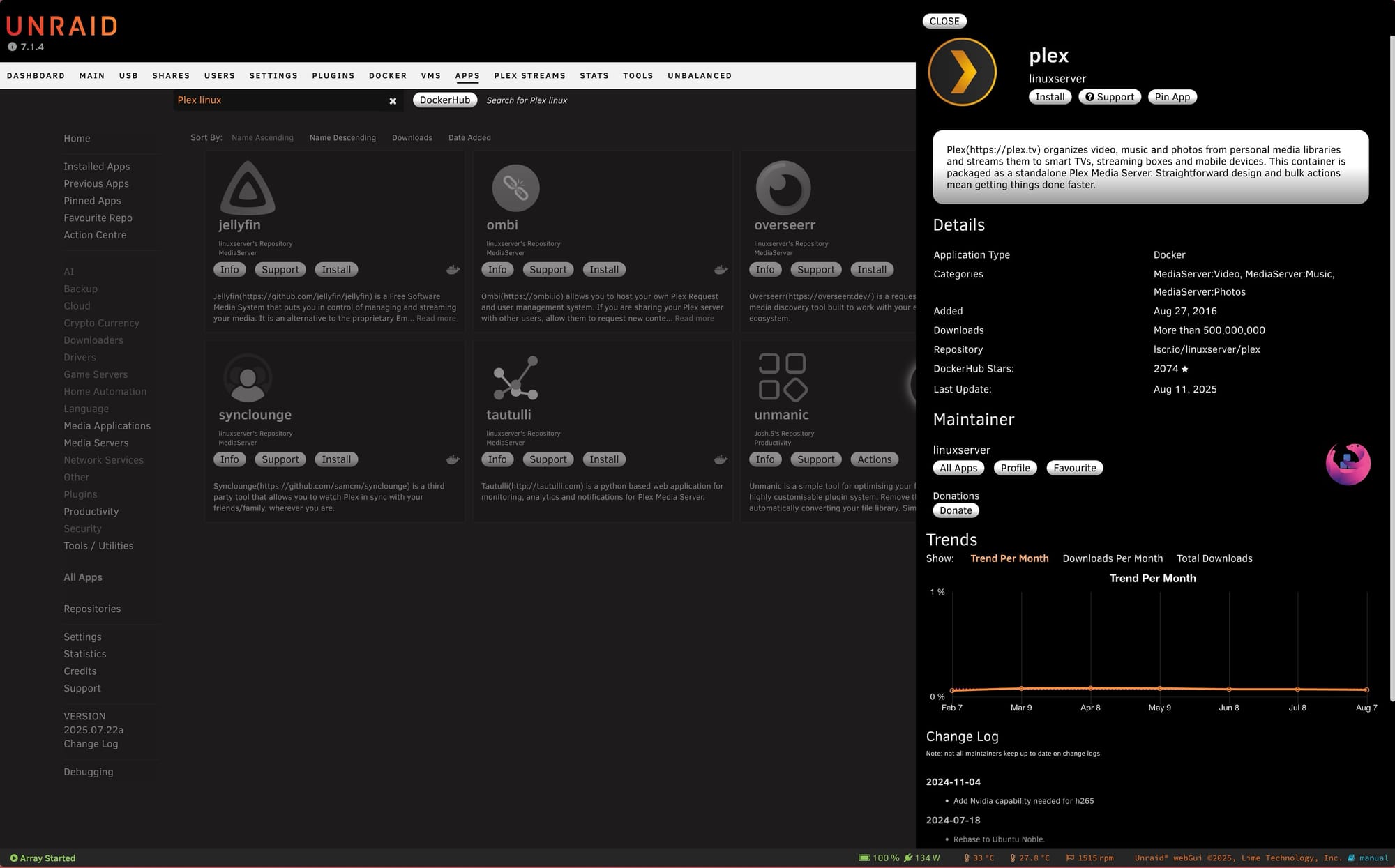Open Installed Apps in the sidebar
1395x868 pixels.
coord(97,167)
